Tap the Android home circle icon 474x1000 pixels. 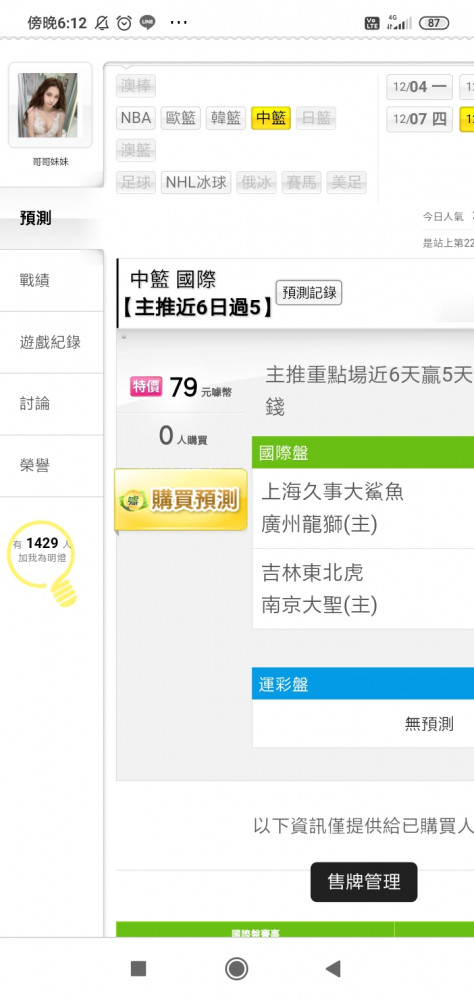237,968
